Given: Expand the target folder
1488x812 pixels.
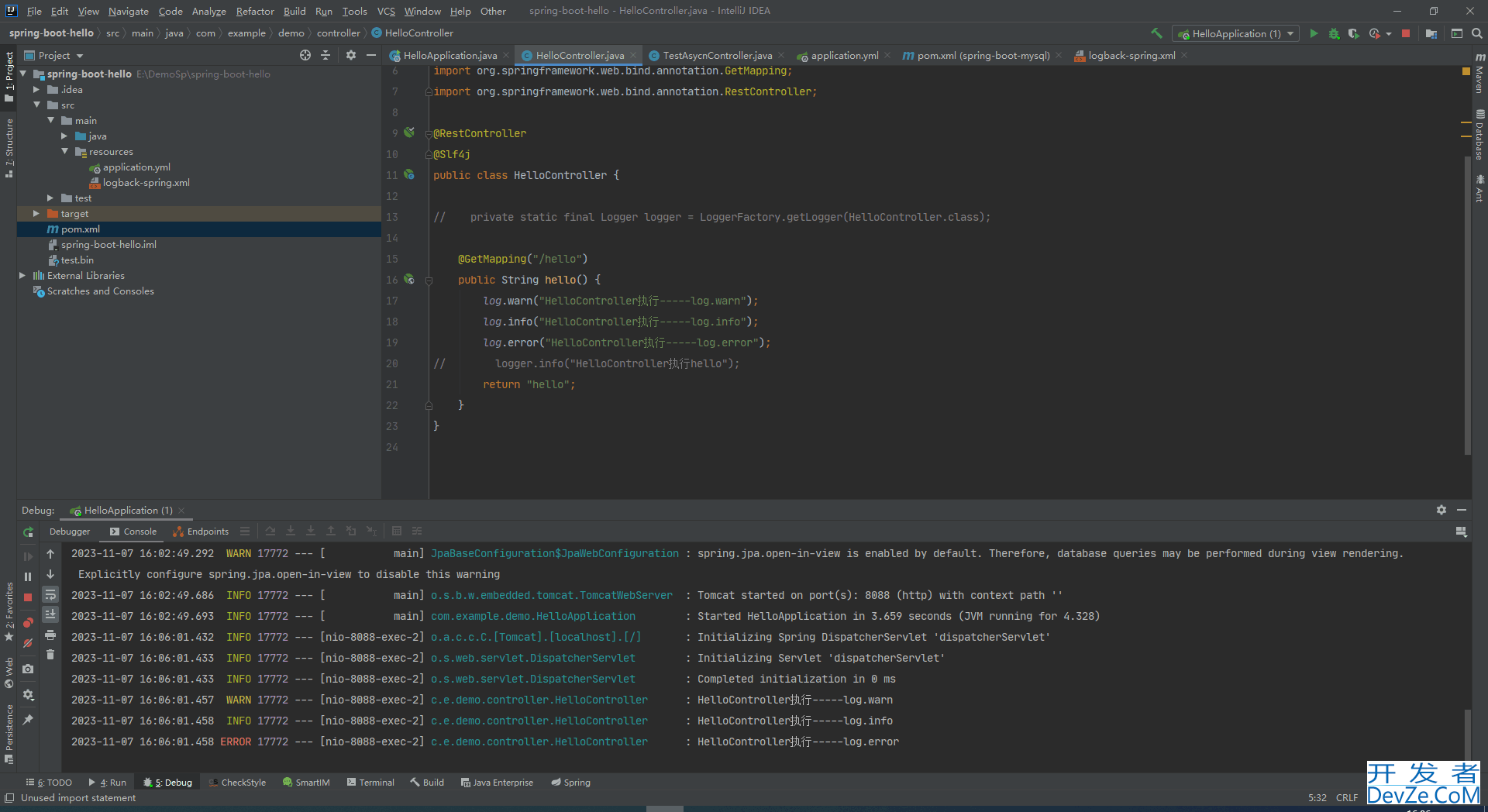Looking at the screenshot, I should [x=36, y=214].
